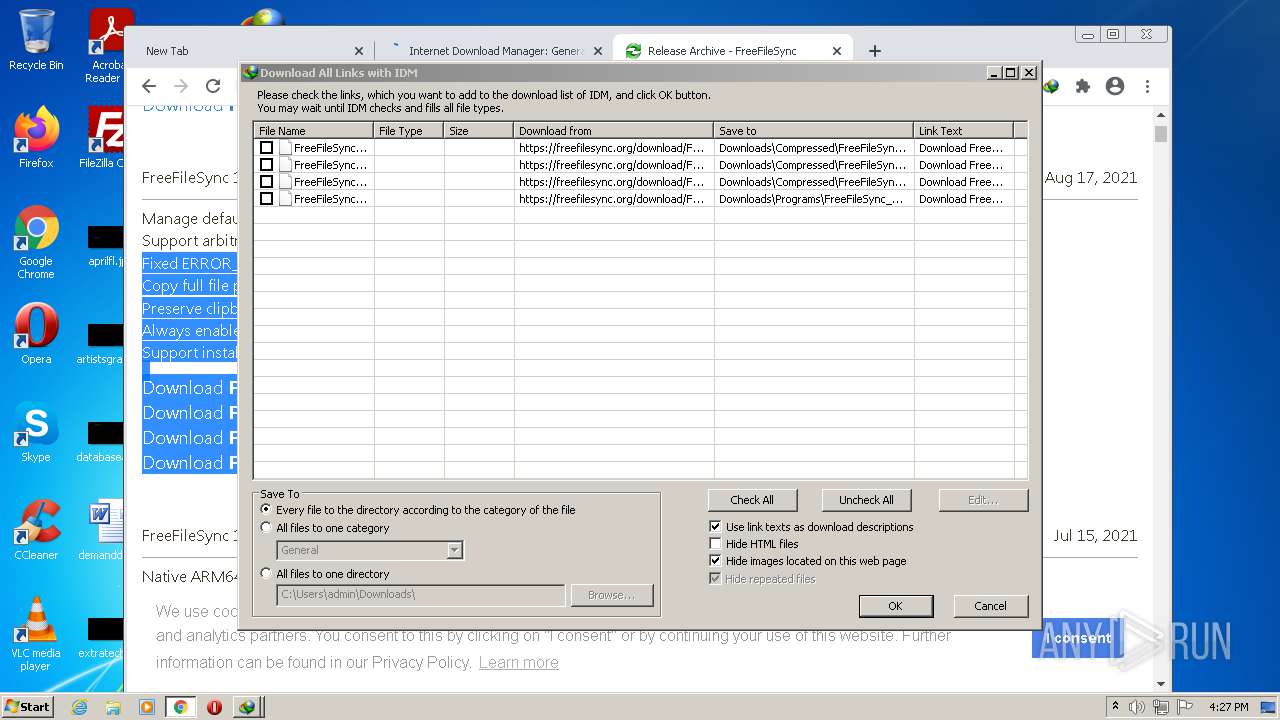Viewport: 1280px width, 720px height.
Task: Sort by File Name column header
Action: click(x=314, y=131)
